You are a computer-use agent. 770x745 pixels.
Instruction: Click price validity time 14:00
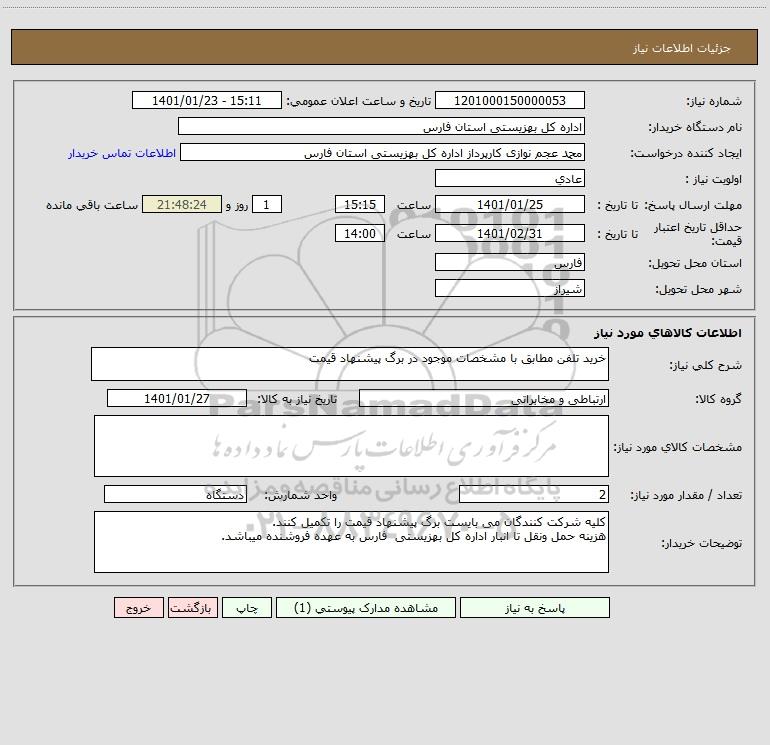tap(359, 233)
